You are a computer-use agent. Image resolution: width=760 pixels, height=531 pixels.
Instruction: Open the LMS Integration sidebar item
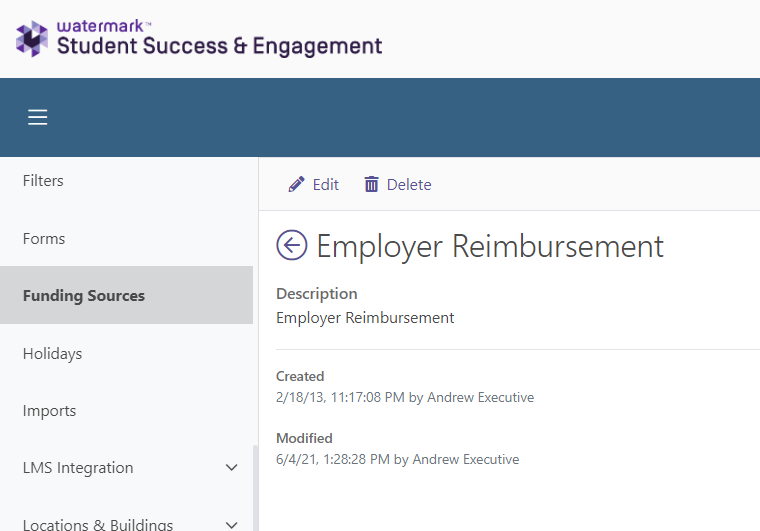[126, 468]
